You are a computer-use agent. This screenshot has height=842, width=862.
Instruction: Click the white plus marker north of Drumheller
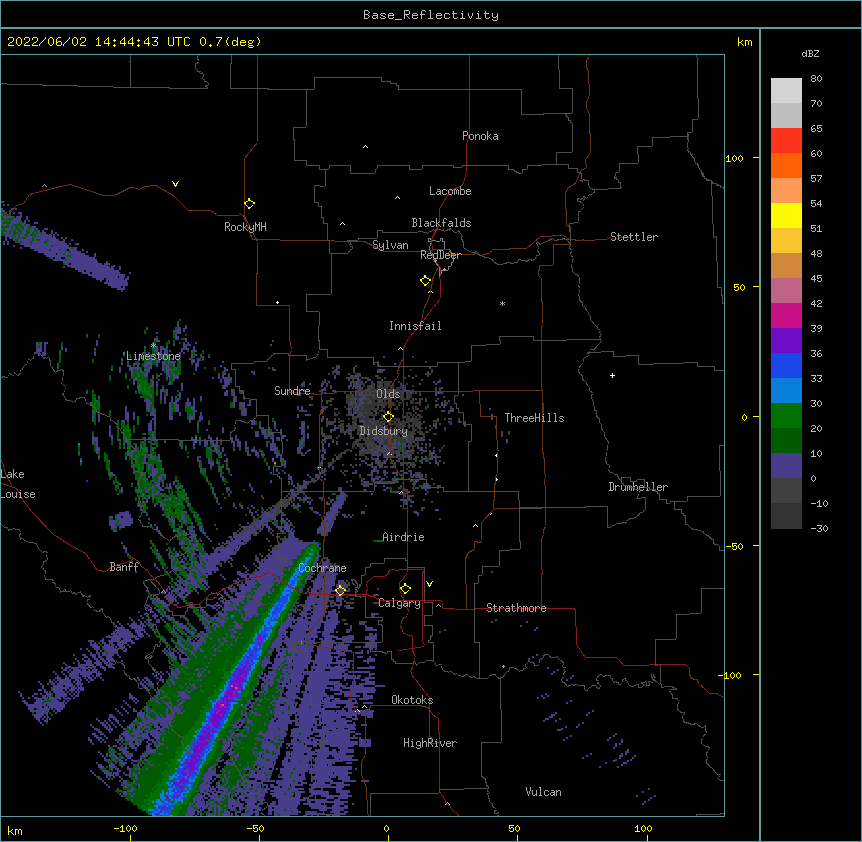pos(612,375)
